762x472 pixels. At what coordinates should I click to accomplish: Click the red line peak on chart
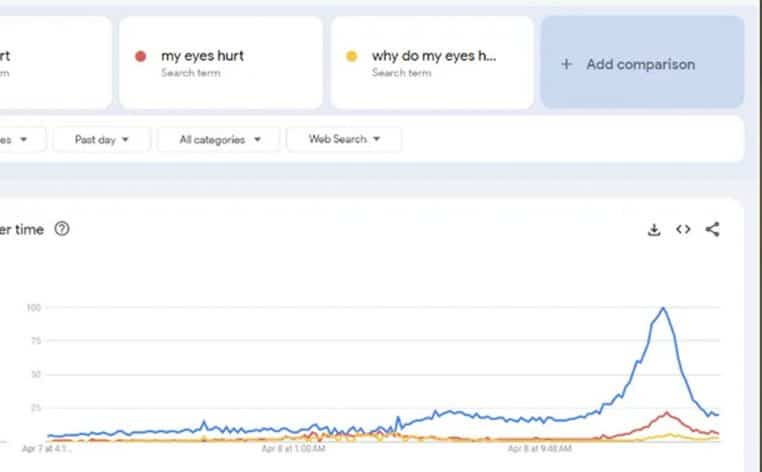(666, 413)
